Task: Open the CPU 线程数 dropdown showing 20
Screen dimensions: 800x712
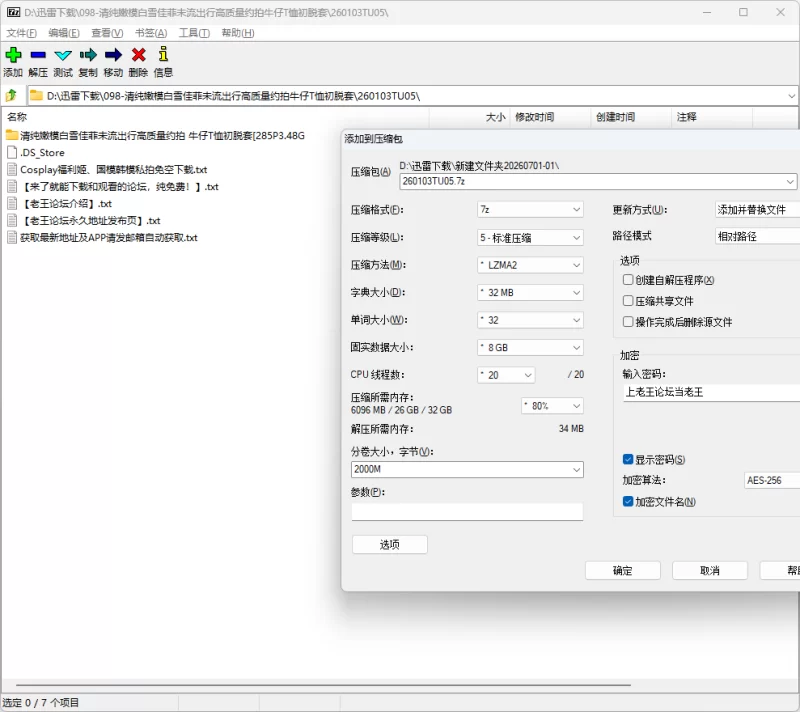Action: tap(506, 375)
